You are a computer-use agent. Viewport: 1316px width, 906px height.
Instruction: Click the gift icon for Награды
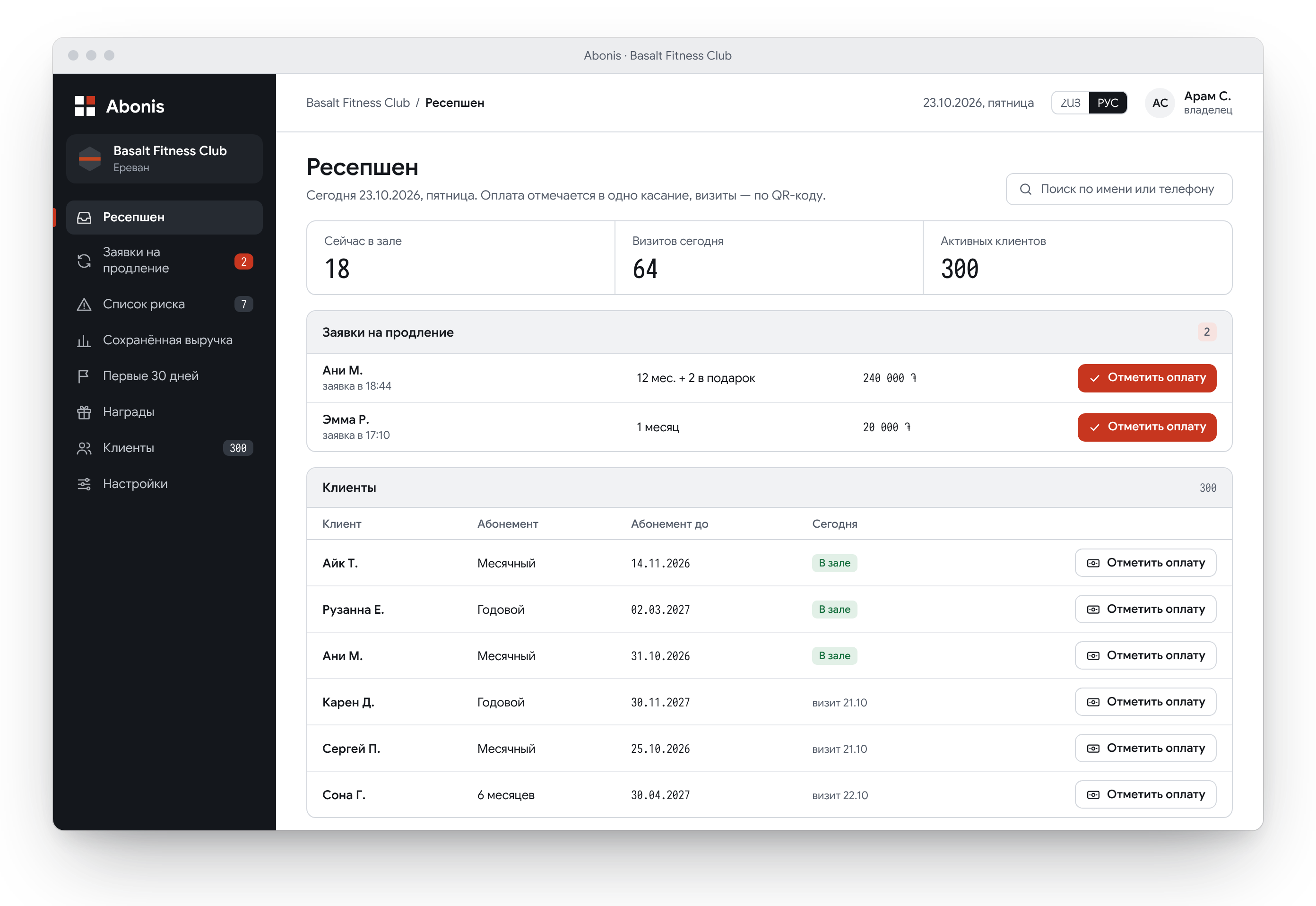pyautogui.click(x=84, y=412)
